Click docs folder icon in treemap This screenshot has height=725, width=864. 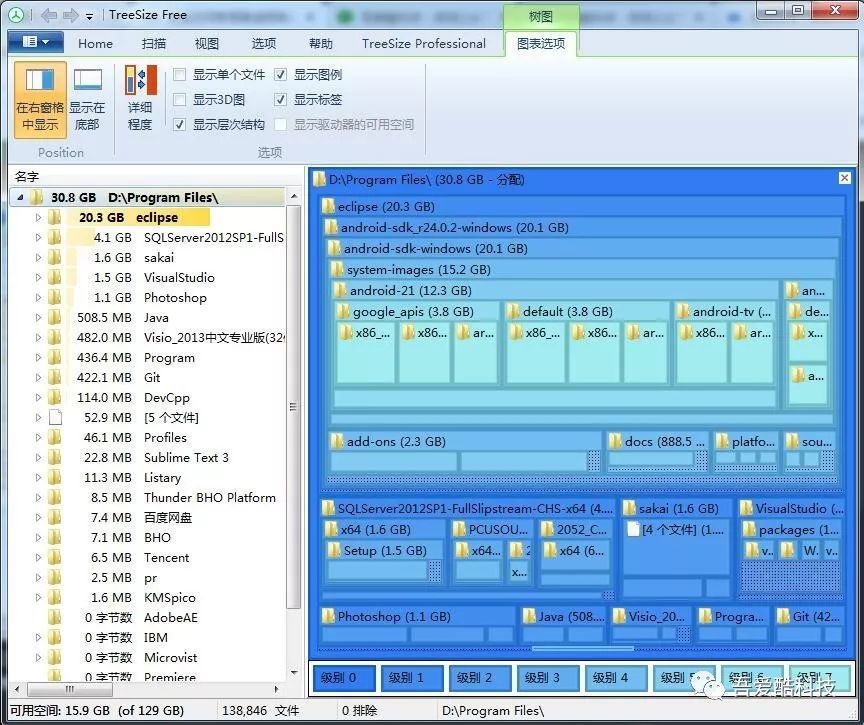pyautogui.click(x=615, y=441)
